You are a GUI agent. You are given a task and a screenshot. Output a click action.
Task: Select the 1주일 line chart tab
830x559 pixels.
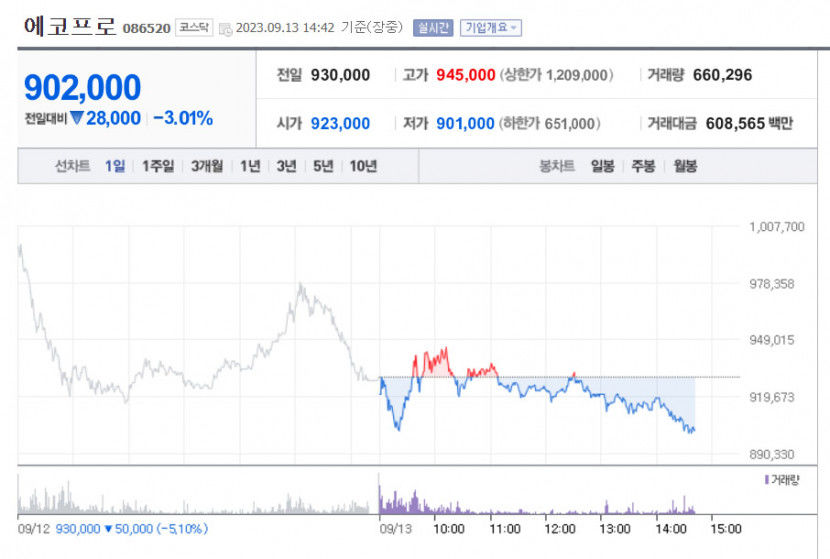click(158, 166)
